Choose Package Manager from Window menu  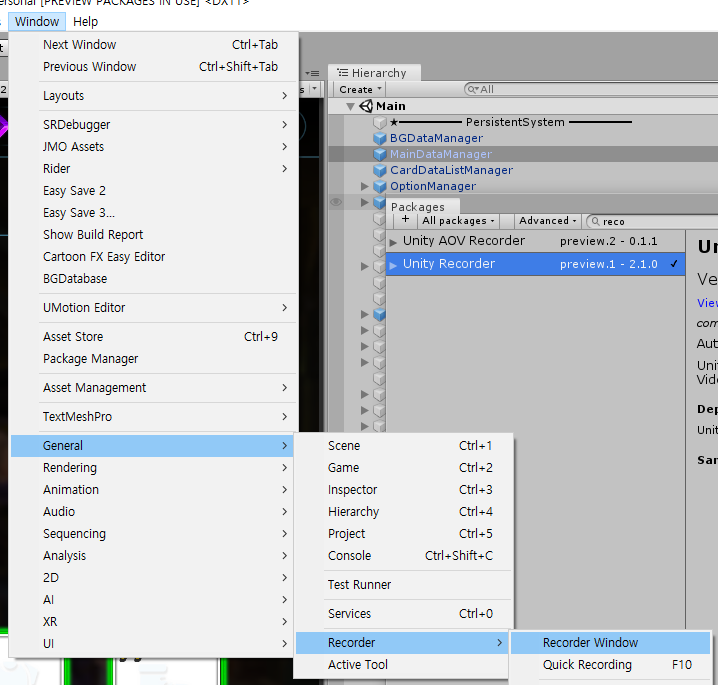(x=153, y=359)
